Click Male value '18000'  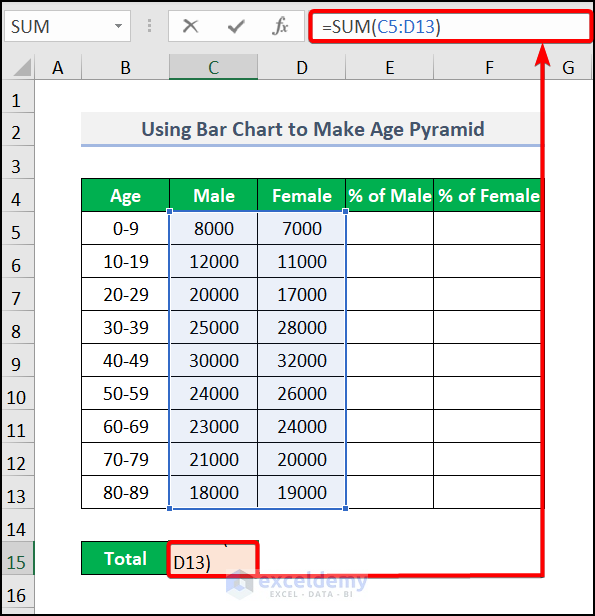[214, 492]
